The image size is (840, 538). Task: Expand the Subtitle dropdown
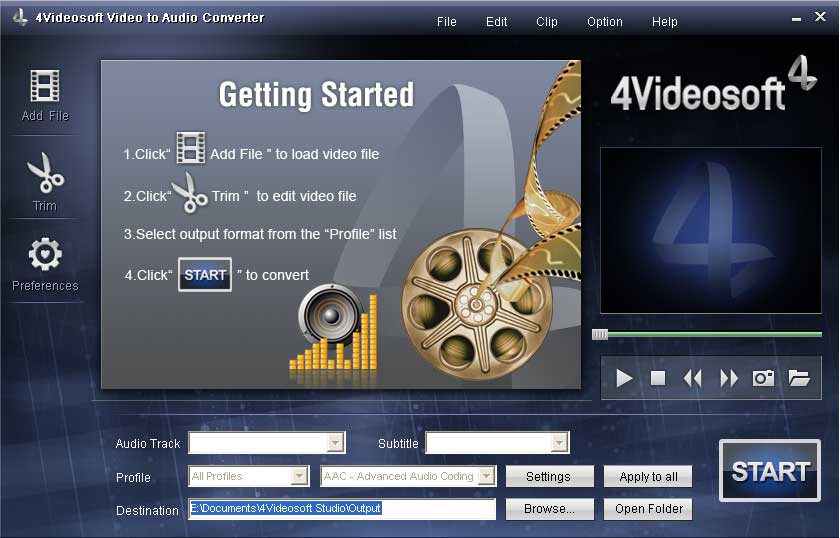560,443
